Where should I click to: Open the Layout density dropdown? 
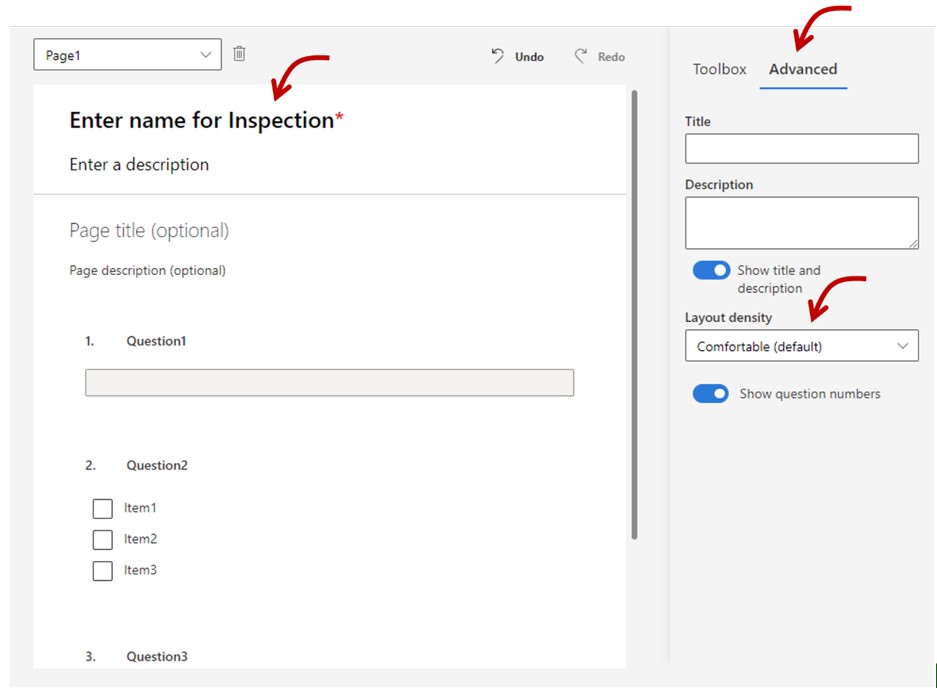coord(905,345)
